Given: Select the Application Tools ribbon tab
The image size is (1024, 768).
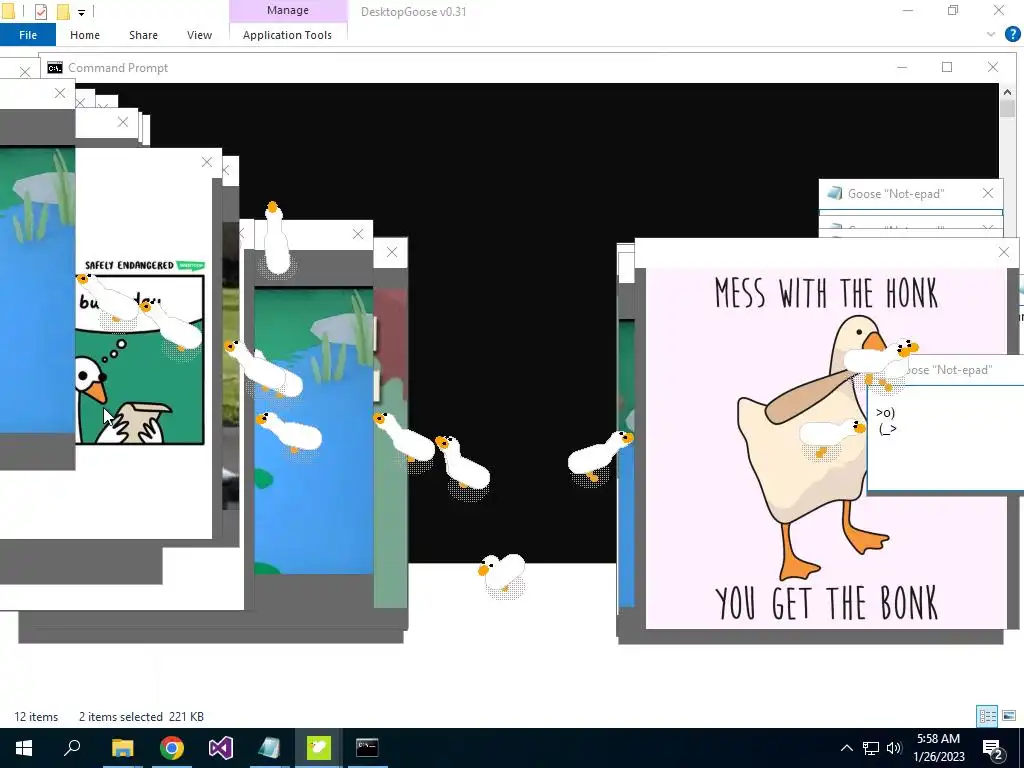Looking at the screenshot, I should click(287, 35).
